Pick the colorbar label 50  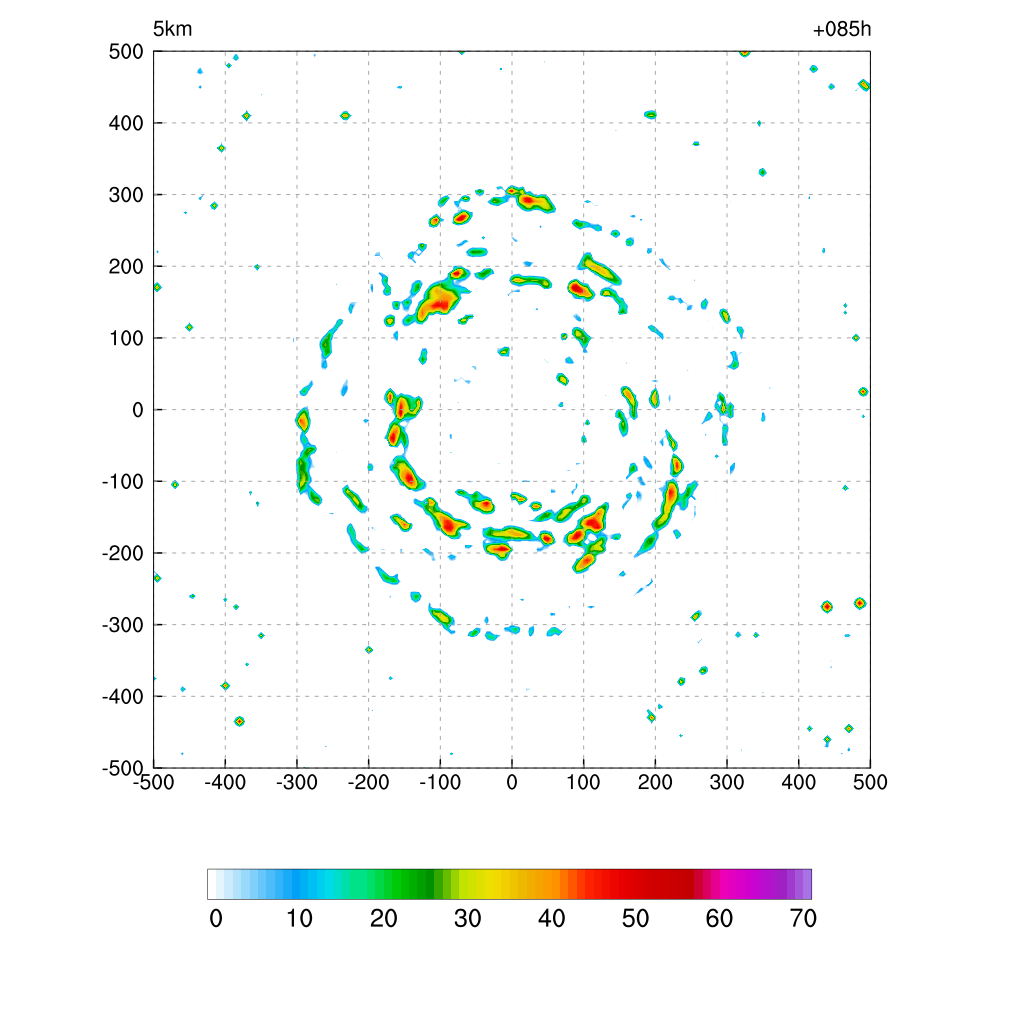pos(635,919)
